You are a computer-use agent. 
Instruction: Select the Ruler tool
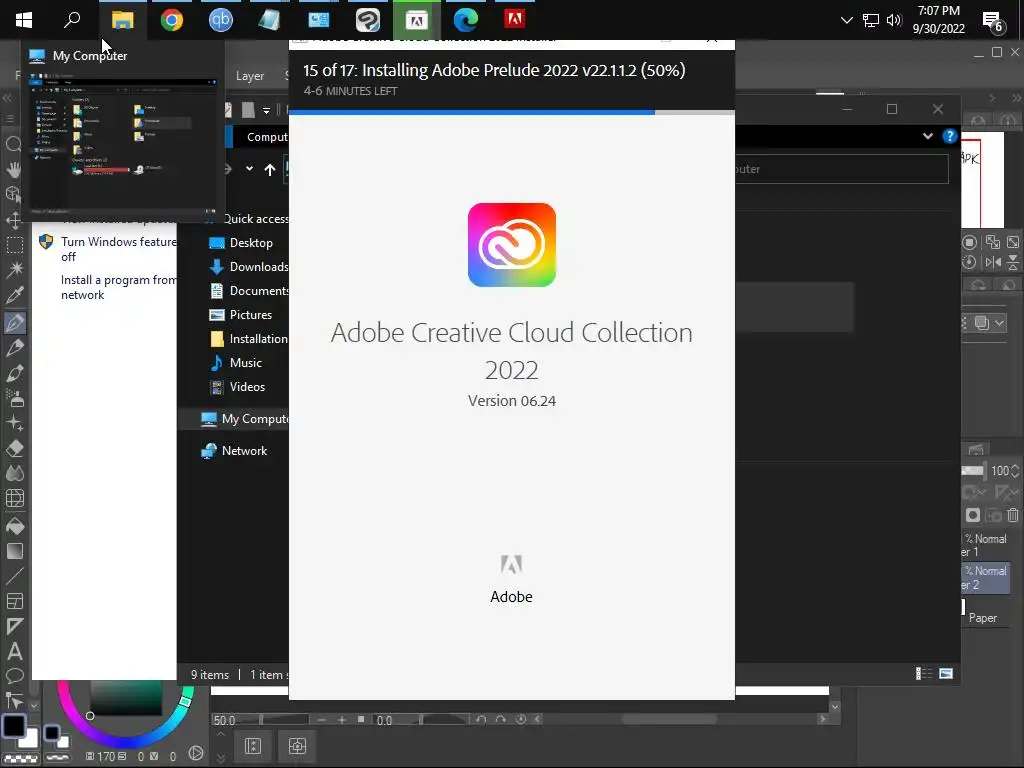pos(14,627)
